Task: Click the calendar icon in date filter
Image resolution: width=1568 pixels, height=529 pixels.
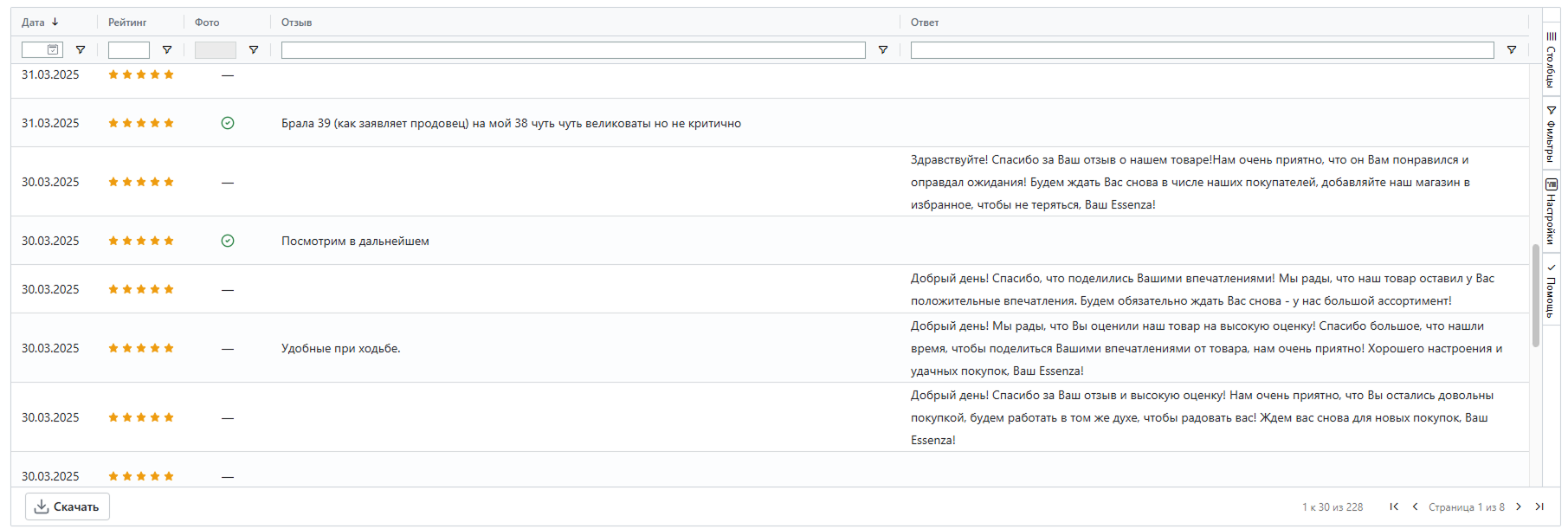Action: (53, 50)
